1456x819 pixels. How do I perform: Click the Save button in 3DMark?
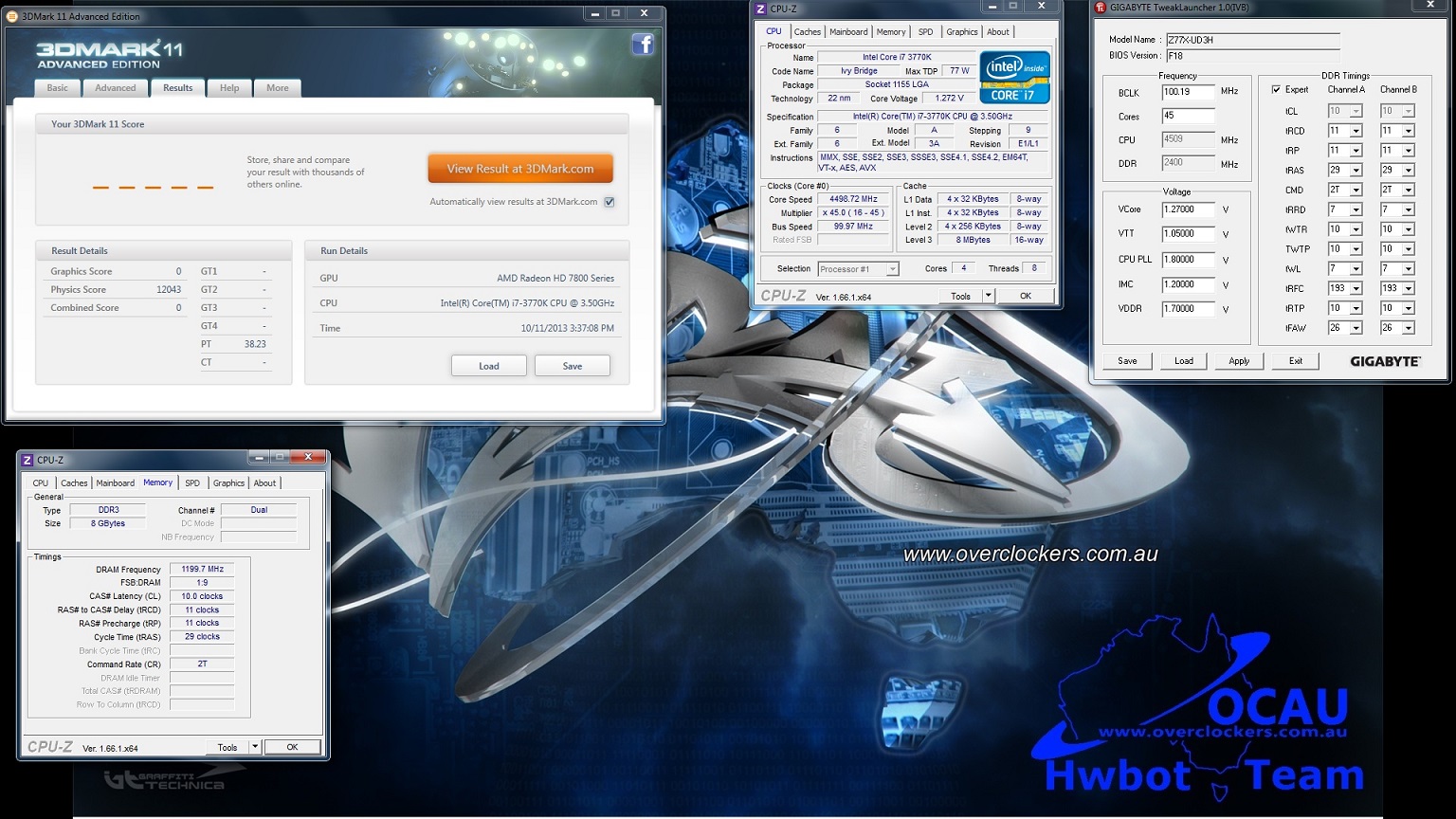pos(573,366)
